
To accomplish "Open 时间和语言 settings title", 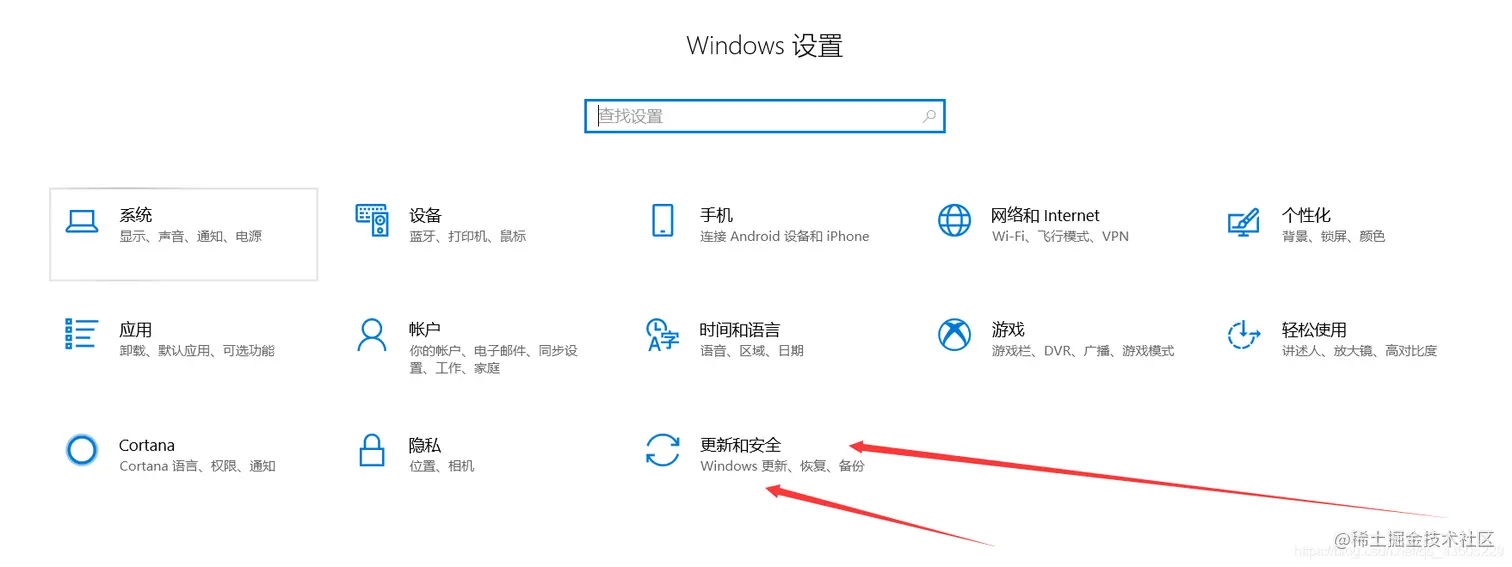I will 740,330.
